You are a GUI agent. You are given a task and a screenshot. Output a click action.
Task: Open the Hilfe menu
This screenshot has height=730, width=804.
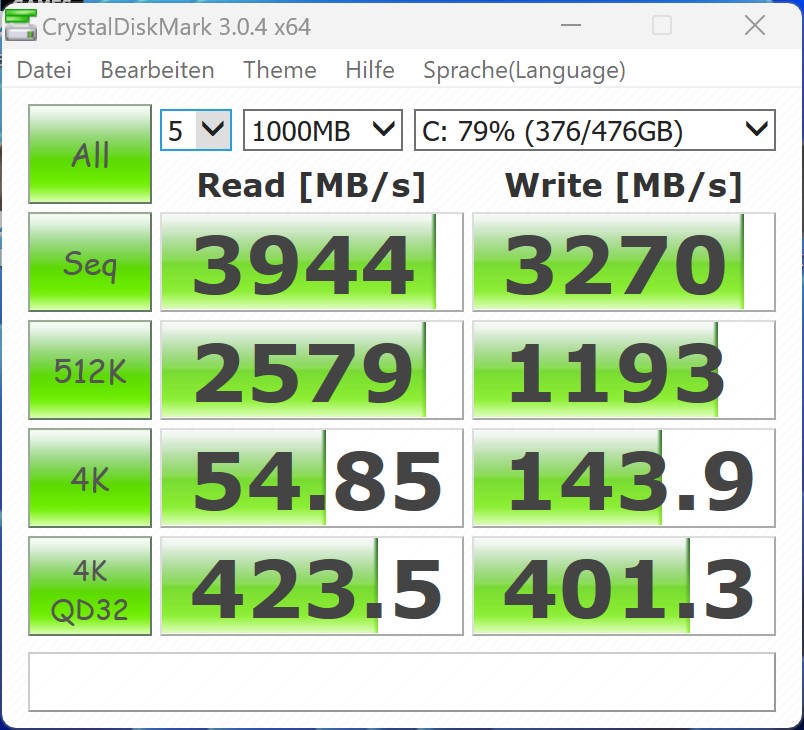[370, 70]
